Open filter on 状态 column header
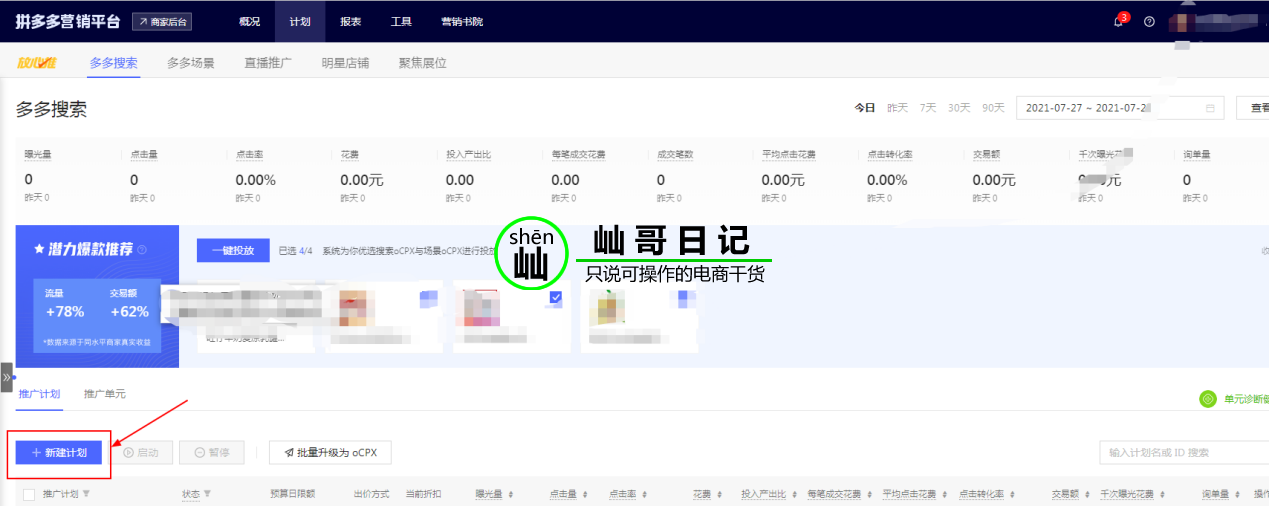 click(207, 494)
